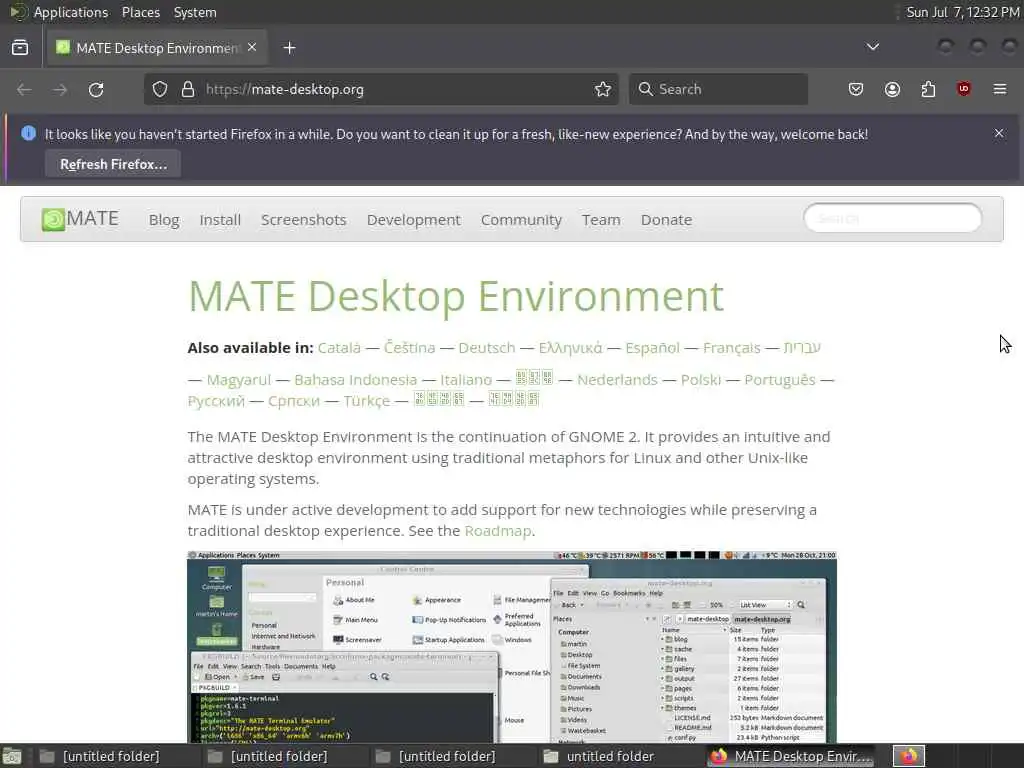Image resolution: width=1024 pixels, height=768 pixels.
Task: Switch to Italiano language
Action: pyautogui.click(x=466, y=379)
